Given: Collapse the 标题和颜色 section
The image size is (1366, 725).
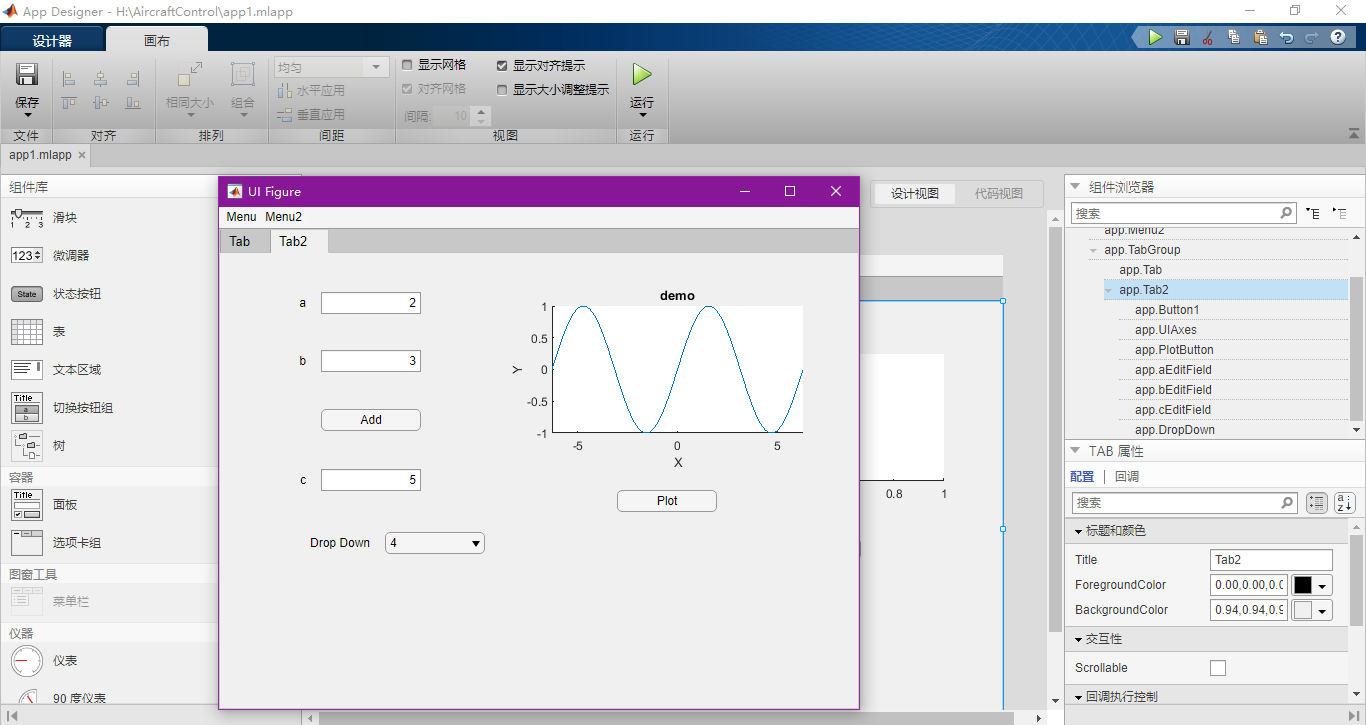Looking at the screenshot, I should [x=1078, y=531].
